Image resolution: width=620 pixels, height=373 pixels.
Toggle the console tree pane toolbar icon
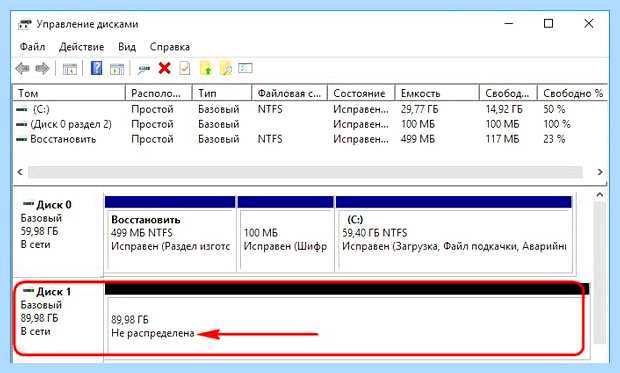(x=70, y=69)
